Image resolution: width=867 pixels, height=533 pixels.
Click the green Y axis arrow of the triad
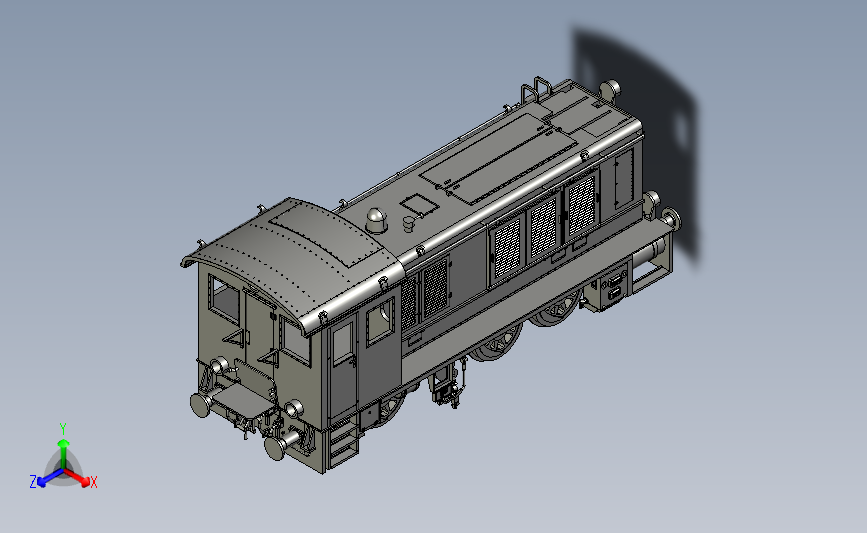point(64,454)
